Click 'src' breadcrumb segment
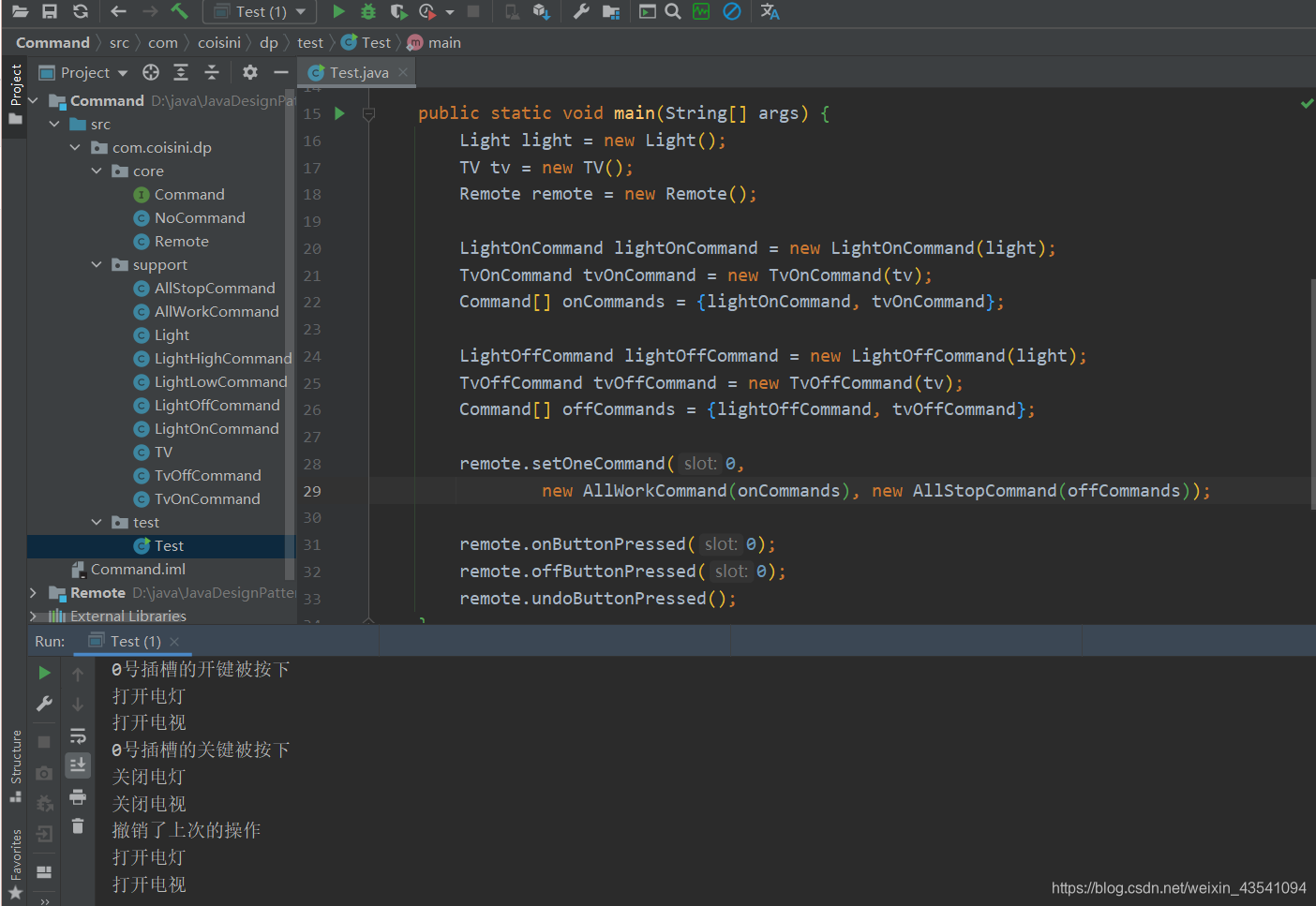The height and width of the screenshot is (906, 1316). tap(119, 42)
